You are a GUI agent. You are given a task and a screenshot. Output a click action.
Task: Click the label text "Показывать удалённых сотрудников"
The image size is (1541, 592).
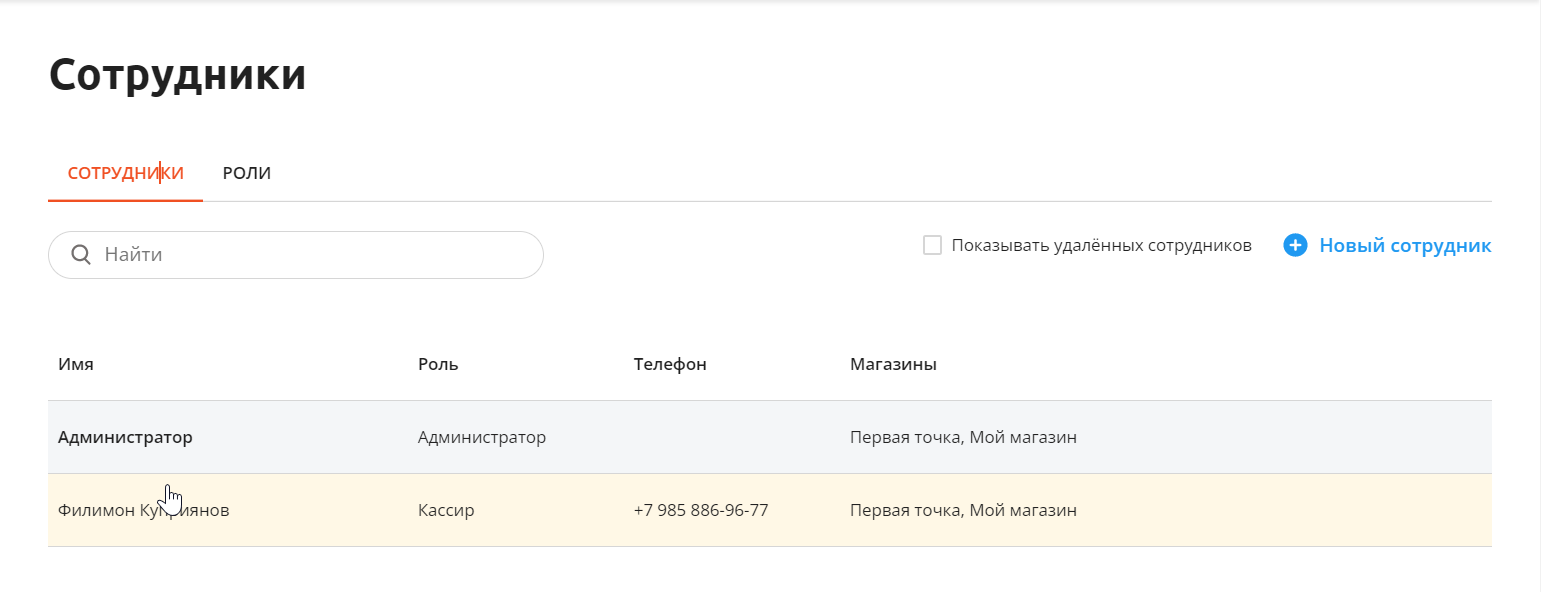click(x=1102, y=245)
